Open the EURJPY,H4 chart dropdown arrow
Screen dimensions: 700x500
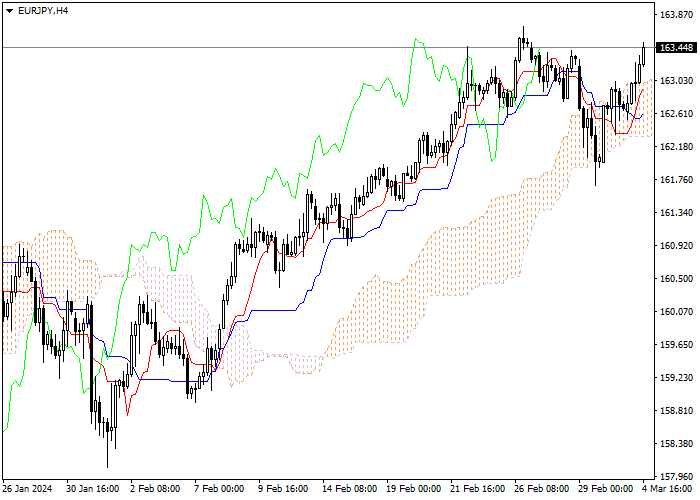[x=9, y=11]
